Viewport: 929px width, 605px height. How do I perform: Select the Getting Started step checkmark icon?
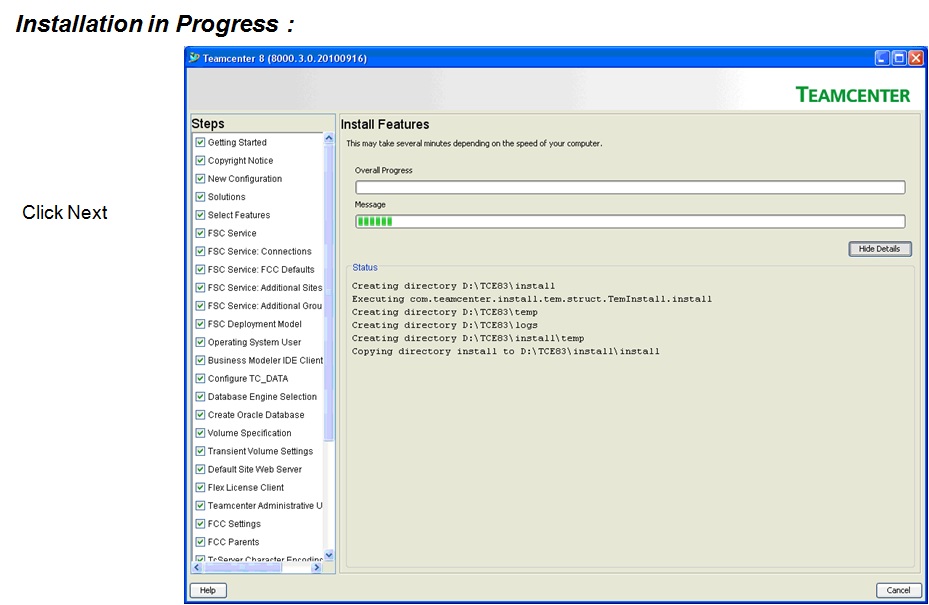click(200, 142)
